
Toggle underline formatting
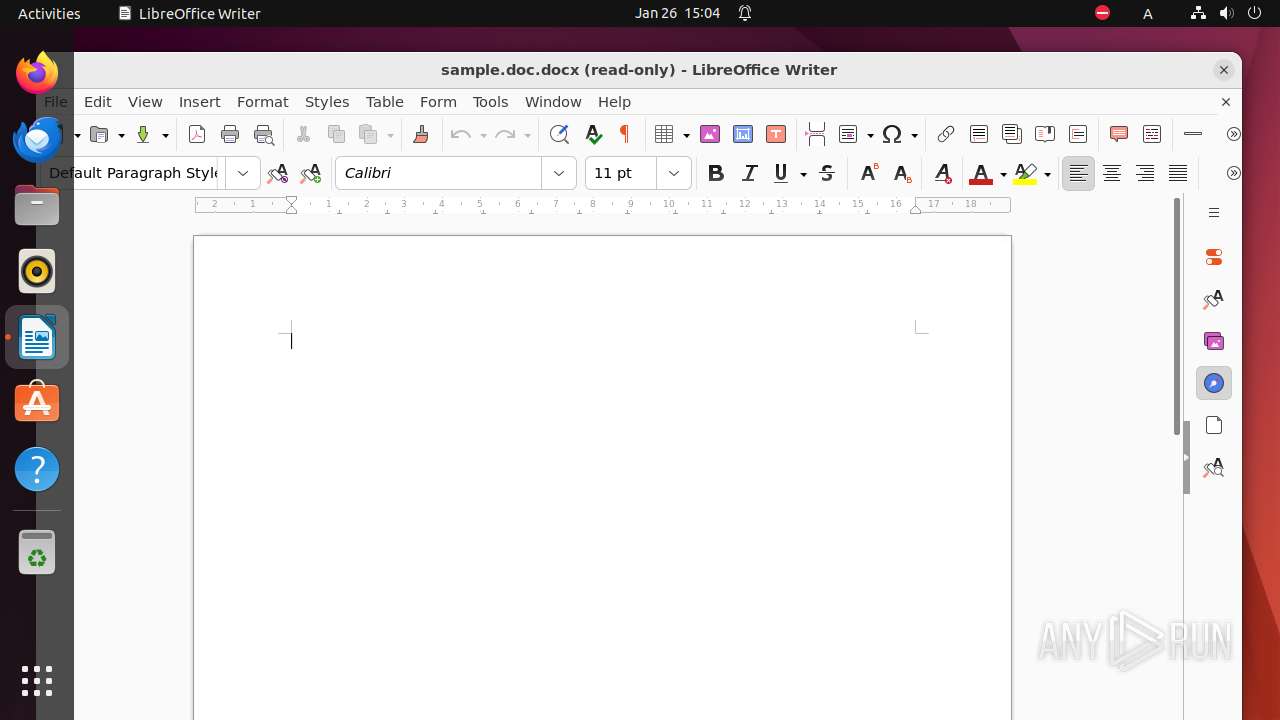781,173
